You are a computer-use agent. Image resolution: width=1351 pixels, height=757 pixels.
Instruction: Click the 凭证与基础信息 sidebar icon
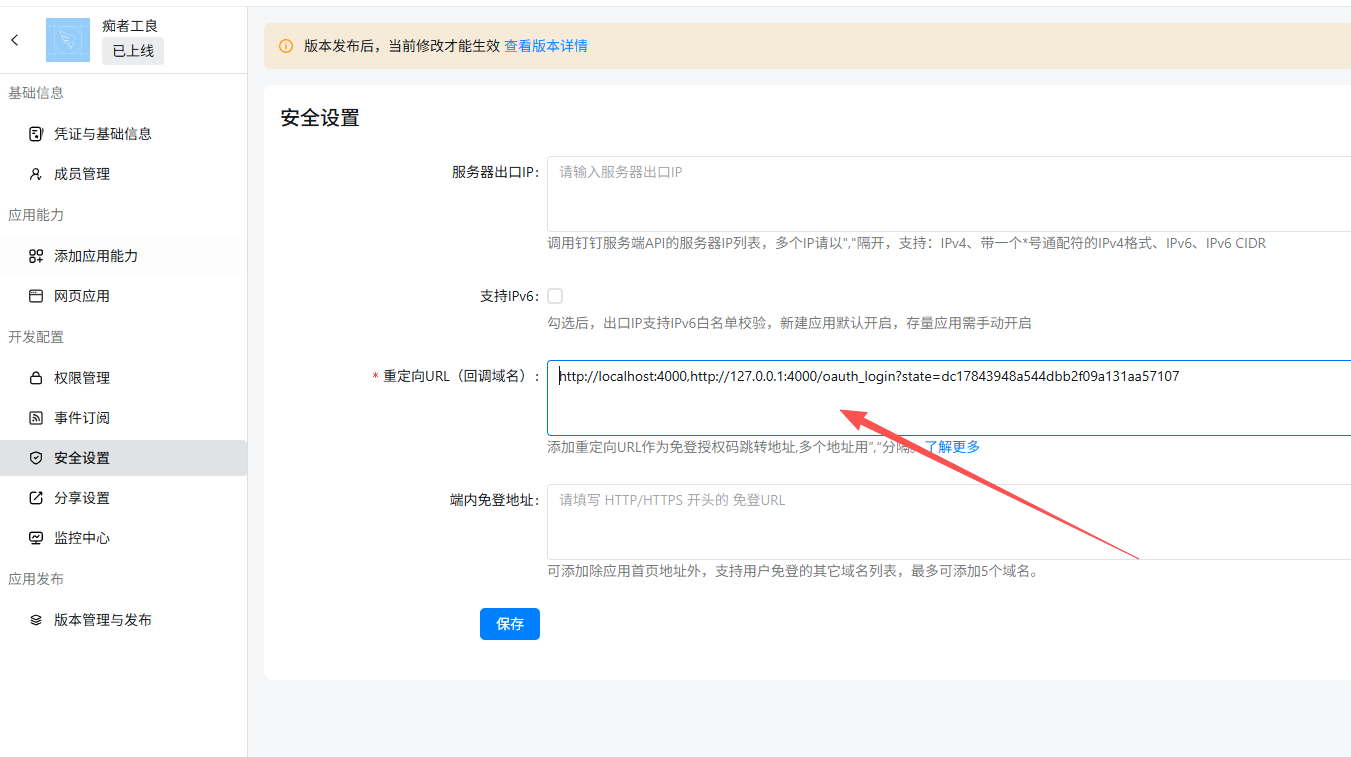(x=36, y=134)
